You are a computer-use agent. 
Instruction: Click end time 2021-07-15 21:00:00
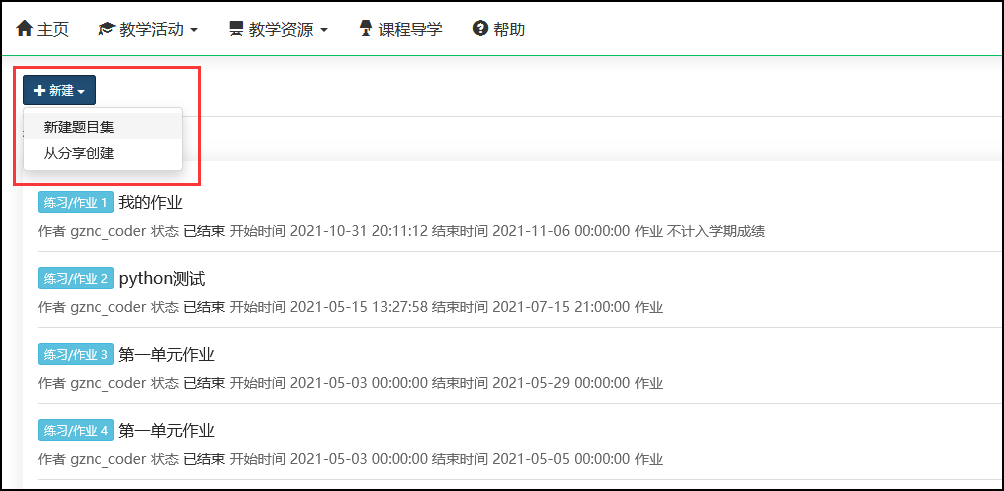coord(562,307)
